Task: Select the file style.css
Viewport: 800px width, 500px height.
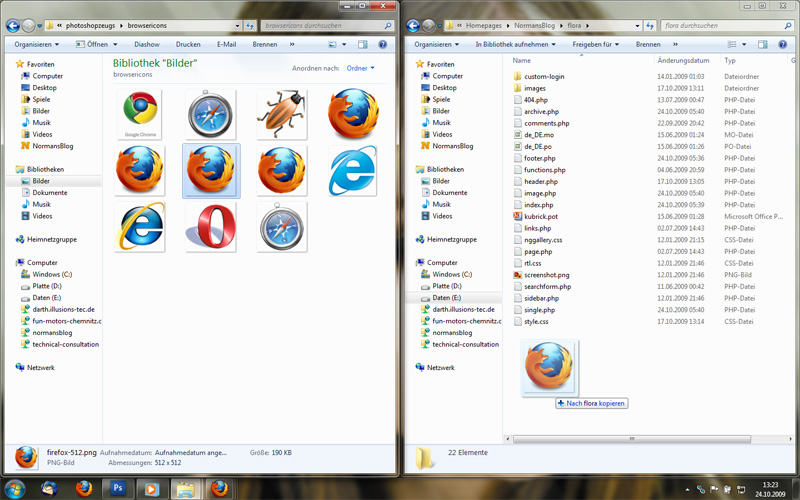Action: coord(536,321)
